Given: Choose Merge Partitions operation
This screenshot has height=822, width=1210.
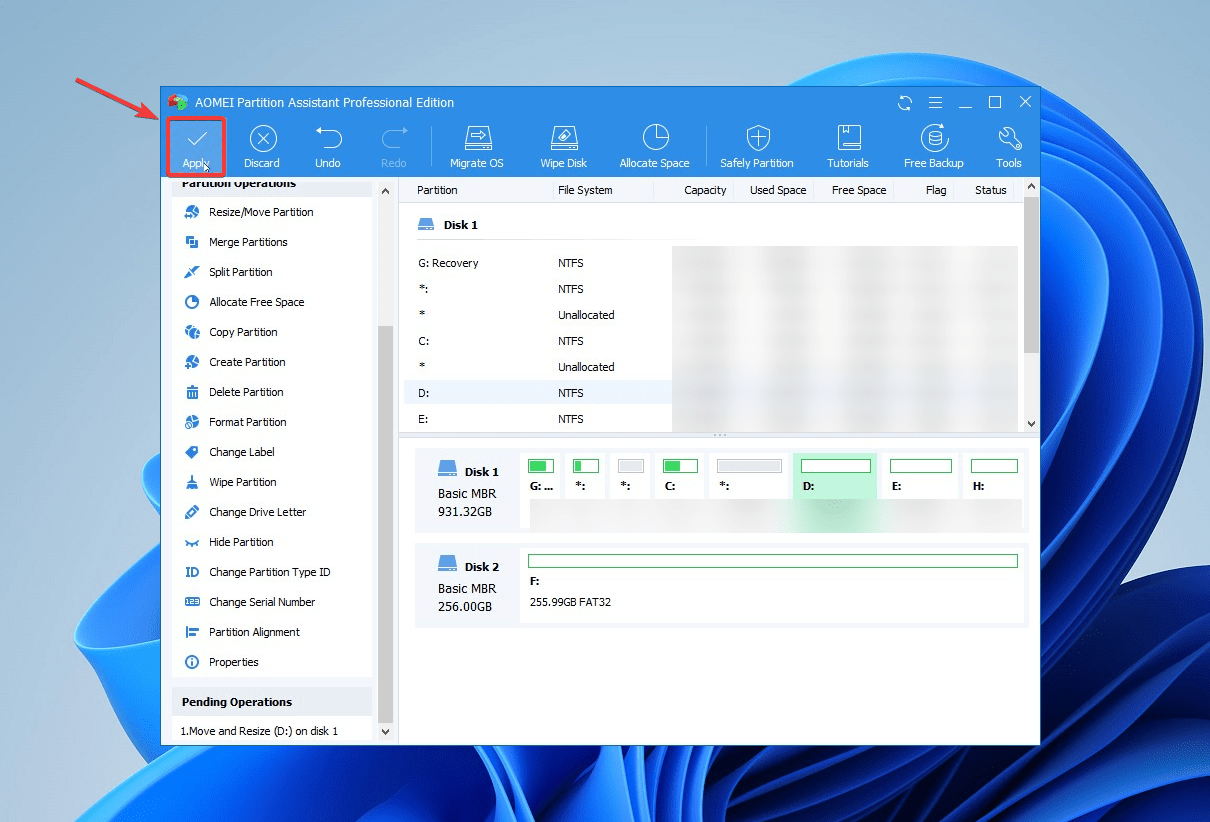Looking at the screenshot, I should tap(248, 242).
